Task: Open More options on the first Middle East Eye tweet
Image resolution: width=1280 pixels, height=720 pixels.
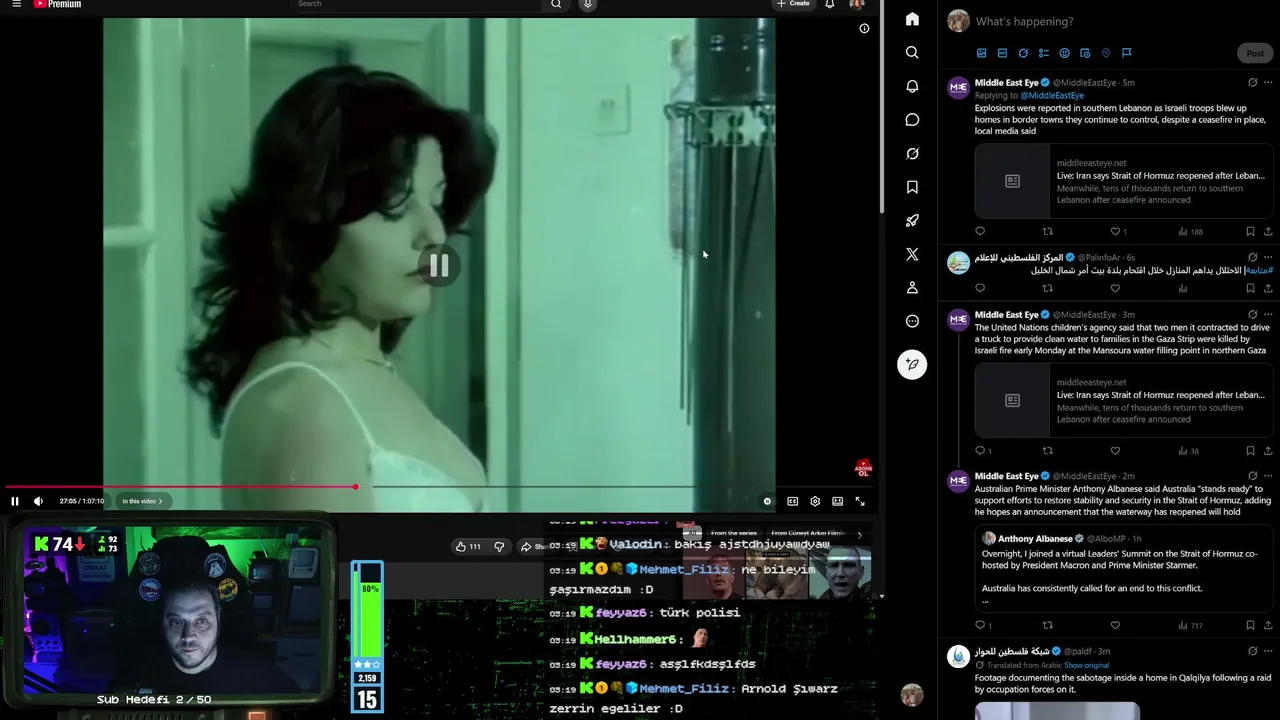Action: coord(1269,82)
